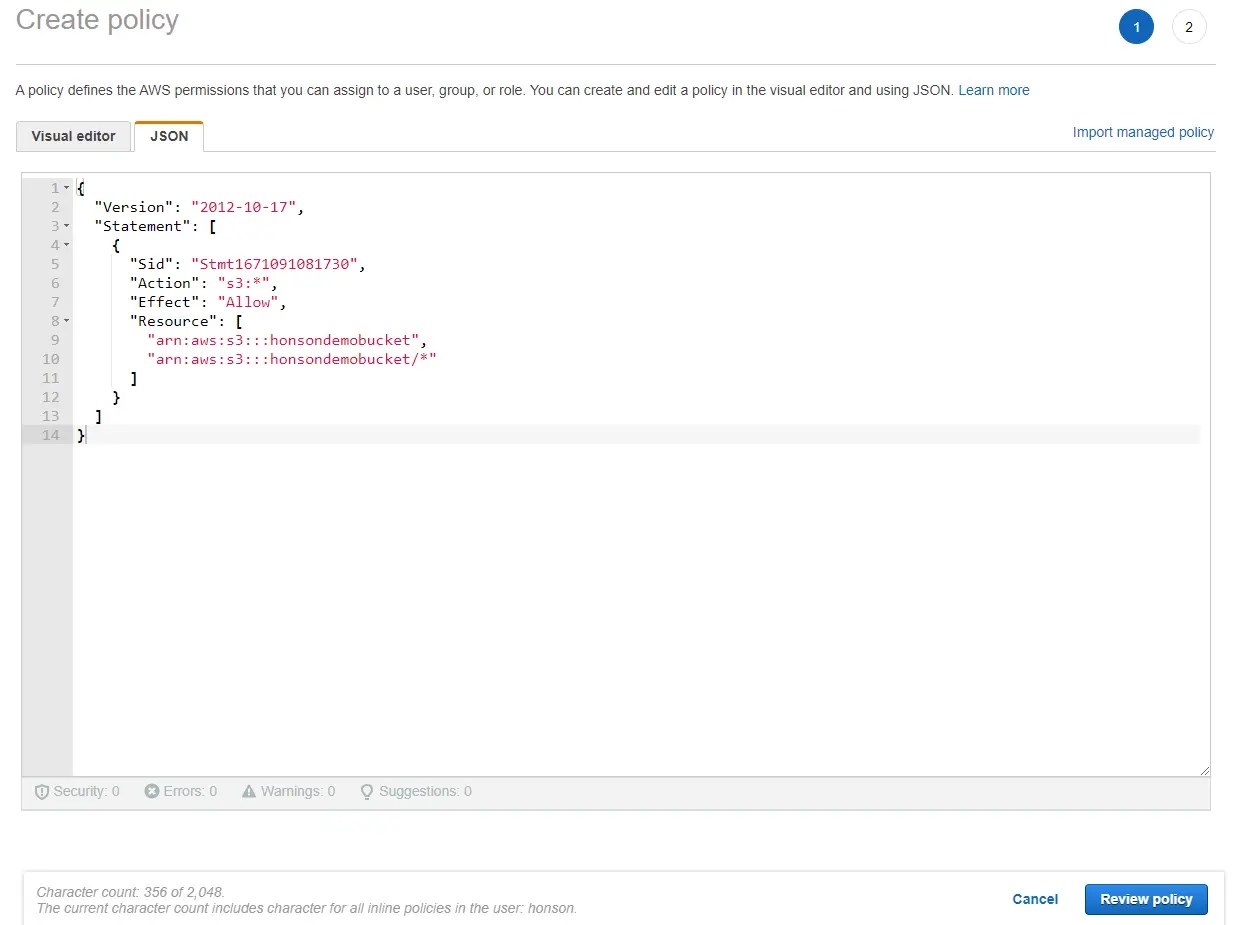Open the Learn more link
This screenshot has height=925, width=1235.
(x=994, y=90)
